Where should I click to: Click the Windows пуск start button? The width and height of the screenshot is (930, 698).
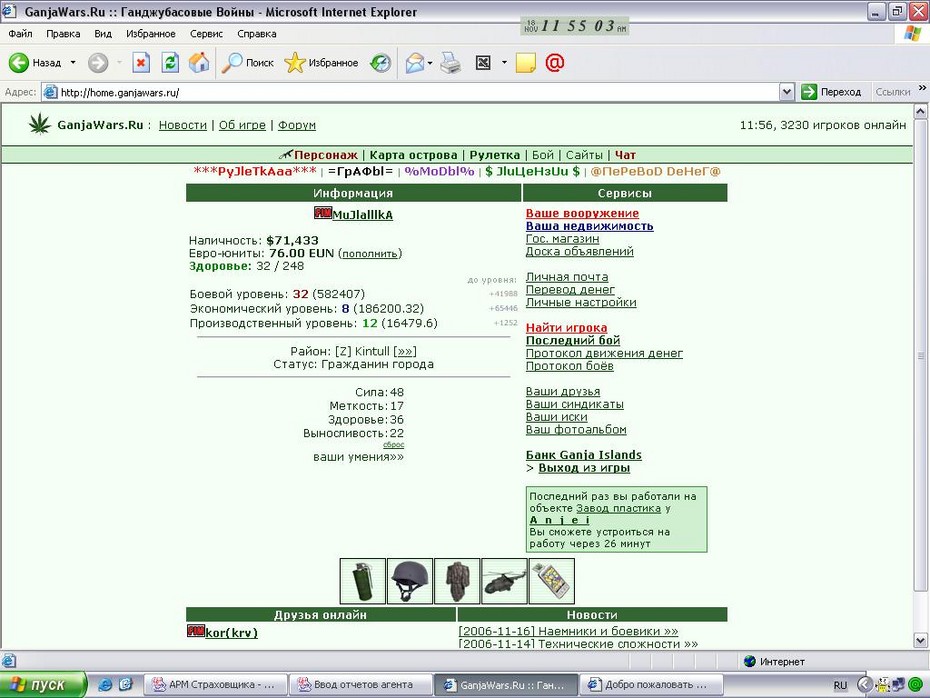coord(43,685)
